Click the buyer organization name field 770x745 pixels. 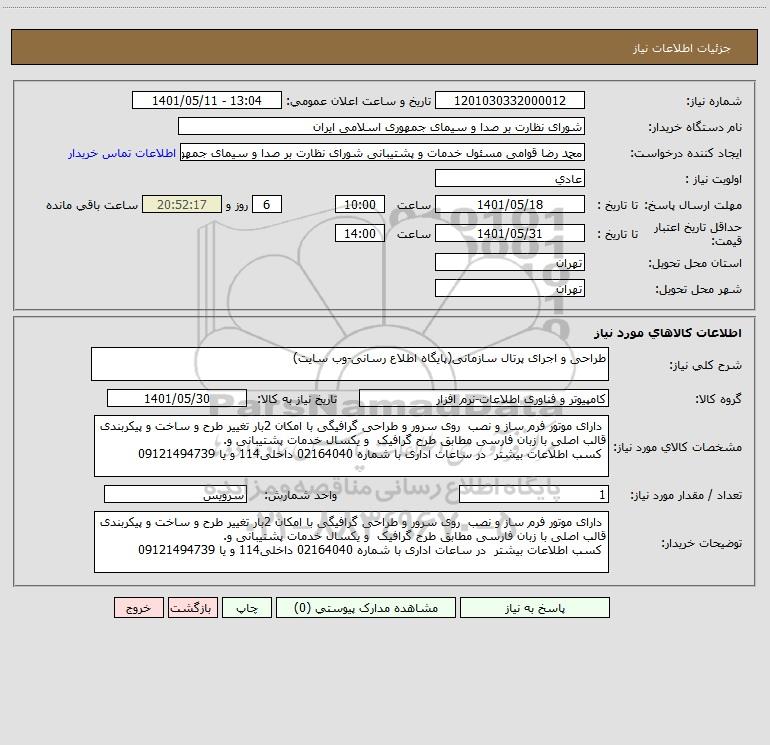click(381, 126)
